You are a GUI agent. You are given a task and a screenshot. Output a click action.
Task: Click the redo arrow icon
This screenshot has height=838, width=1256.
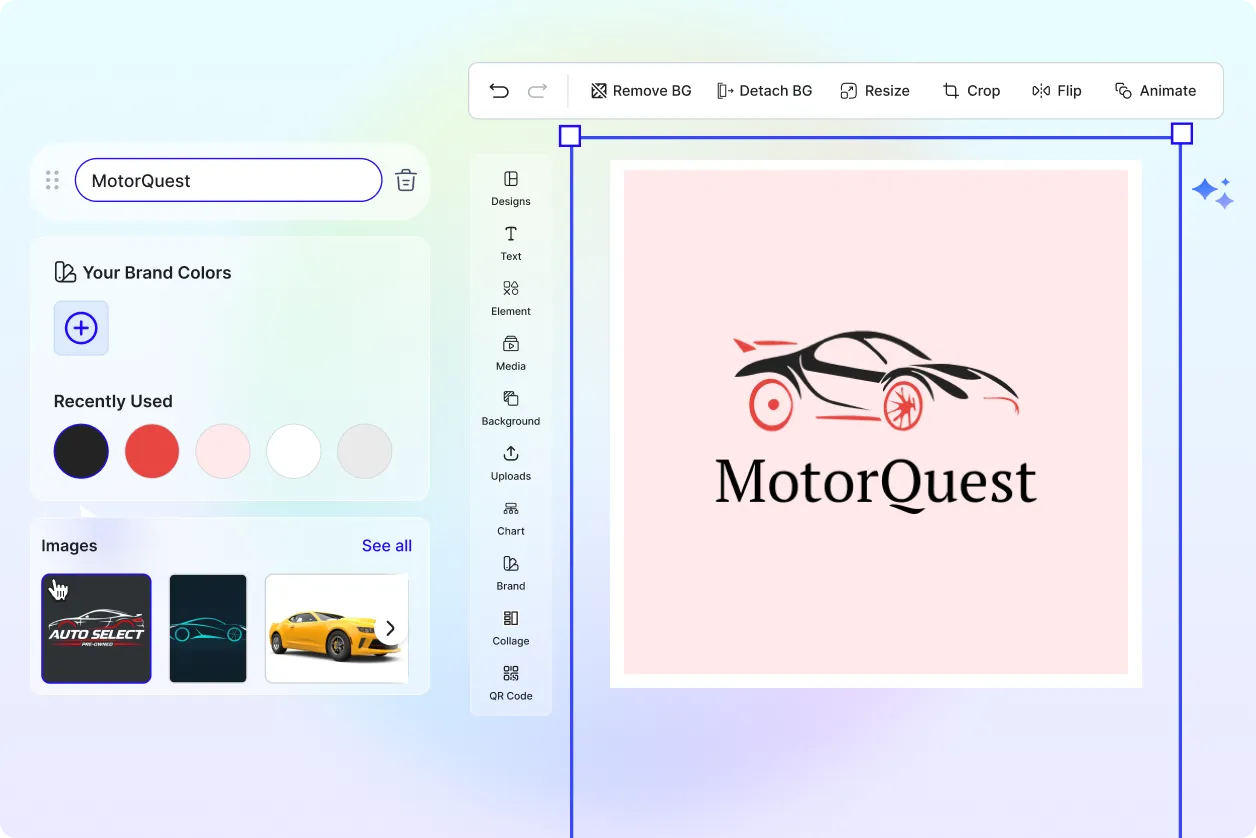(x=537, y=91)
